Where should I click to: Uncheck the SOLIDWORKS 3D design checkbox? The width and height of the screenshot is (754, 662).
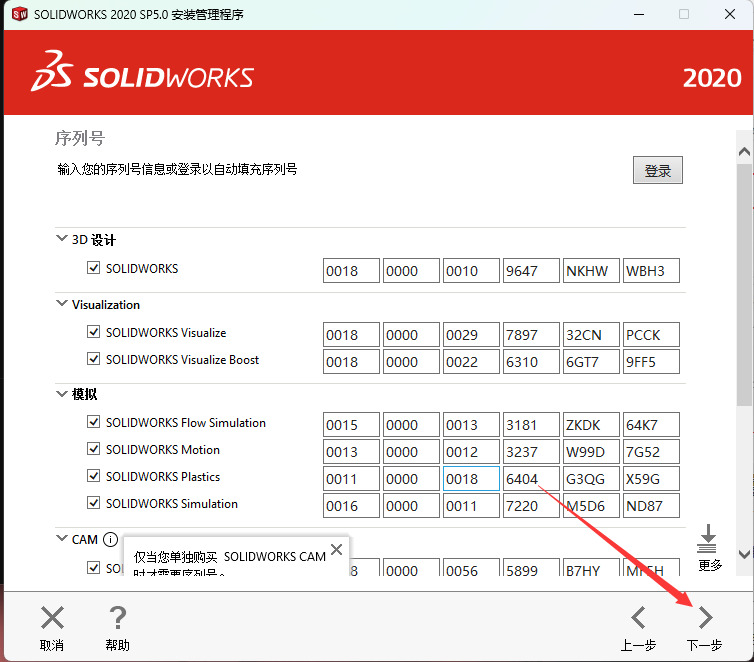click(93, 268)
